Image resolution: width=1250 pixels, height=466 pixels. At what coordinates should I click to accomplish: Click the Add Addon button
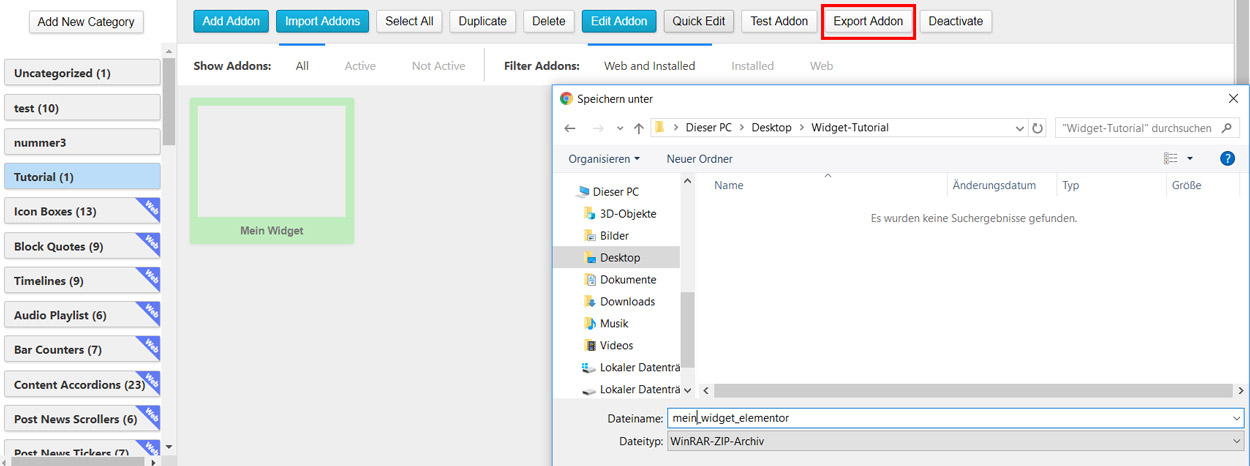(231, 21)
